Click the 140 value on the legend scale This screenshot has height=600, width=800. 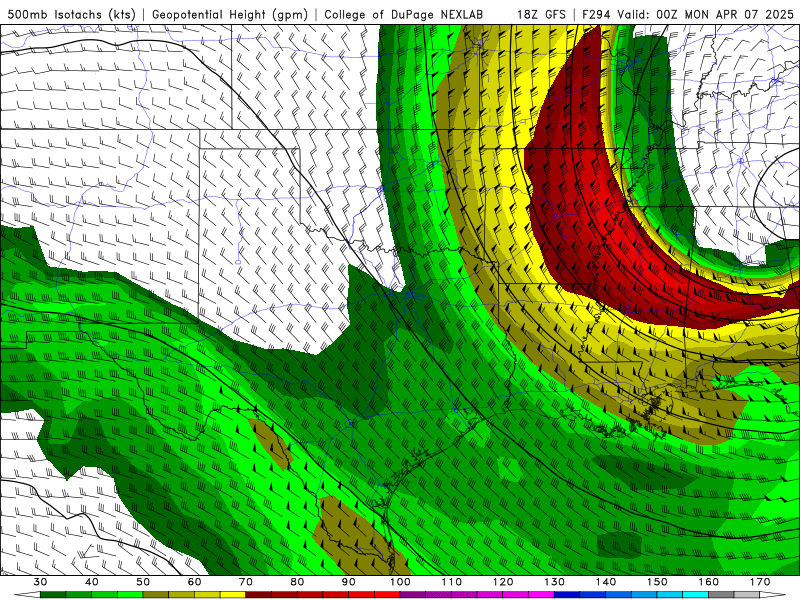pos(606,582)
